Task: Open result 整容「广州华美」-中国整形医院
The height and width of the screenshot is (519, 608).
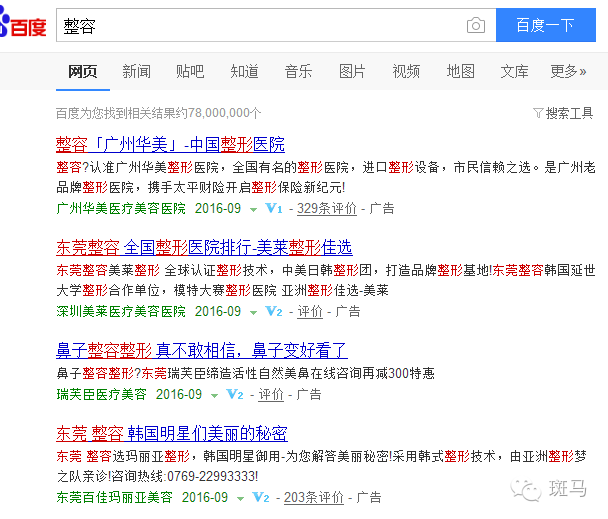Action: click(170, 145)
